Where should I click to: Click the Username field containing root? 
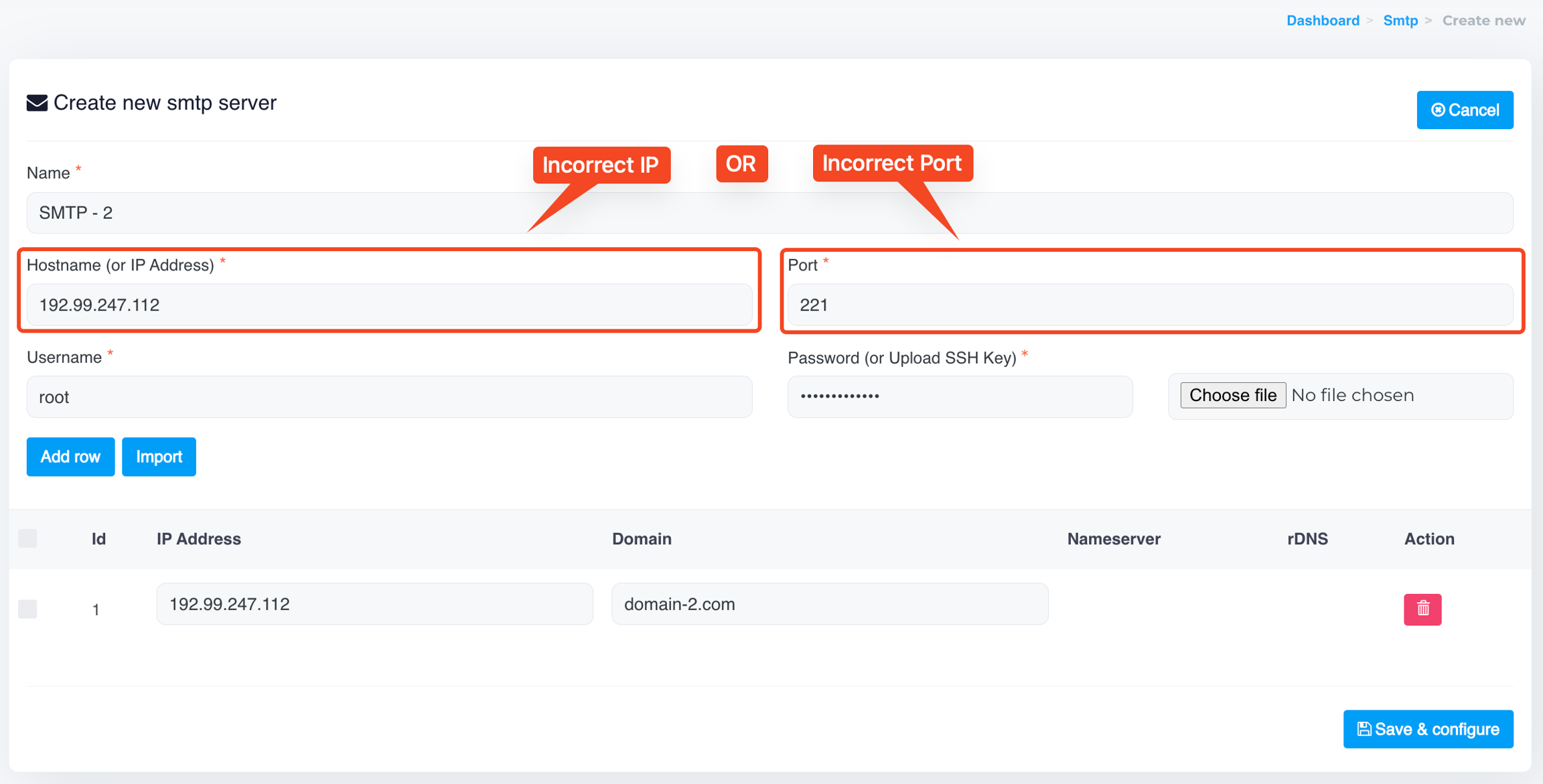(388, 397)
